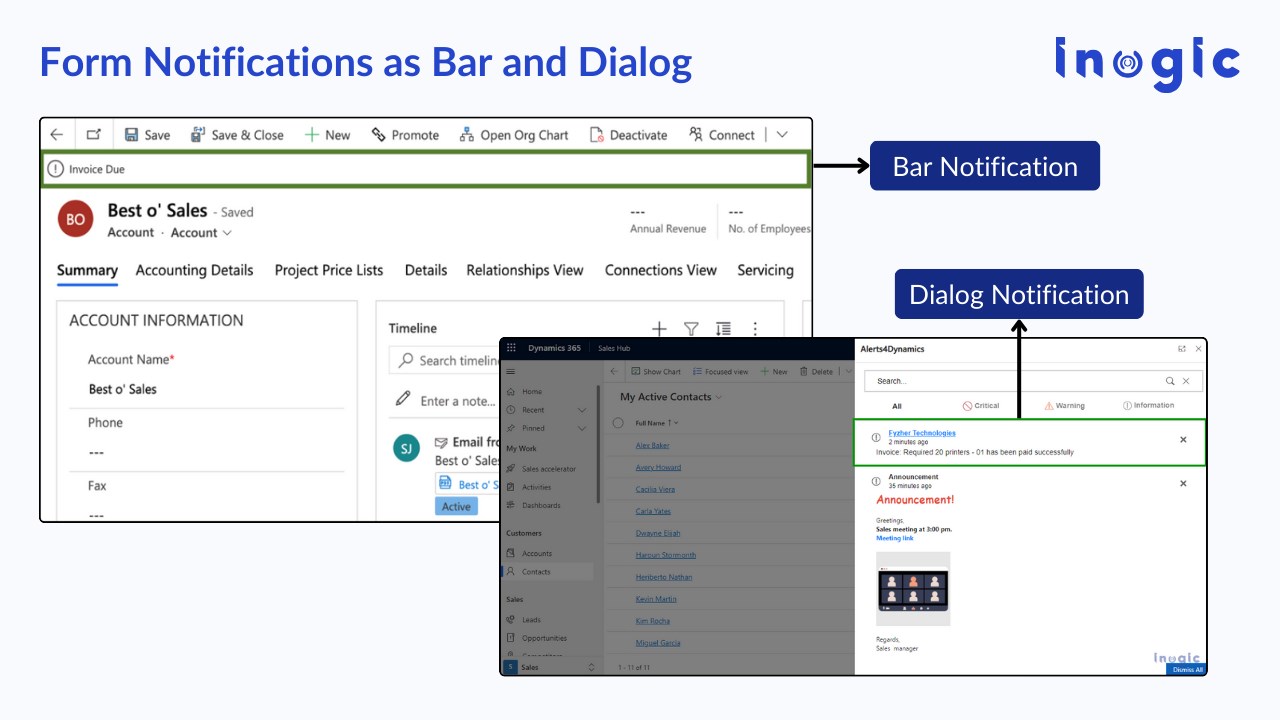Image resolution: width=1280 pixels, height=720 pixels.
Task: Click Focused view in the contacts toolbar
Action: coord(720,371)
